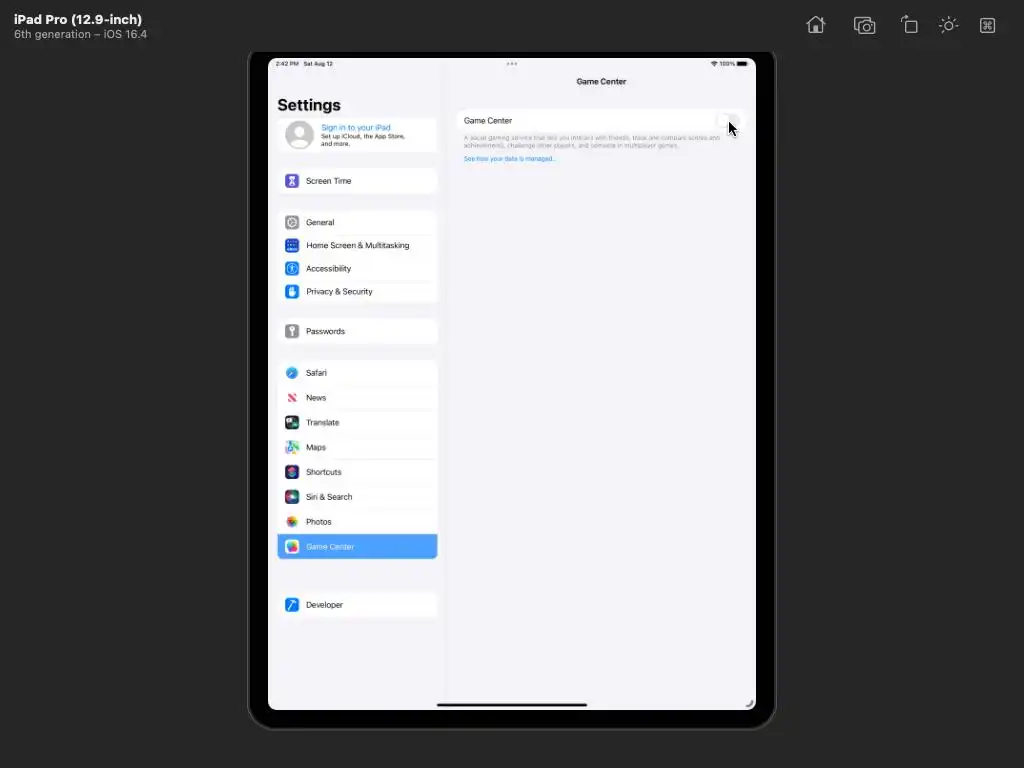Select Privacy & Security in the sidebar
Screen dimensions: 1024x768
tap(357, 292)
